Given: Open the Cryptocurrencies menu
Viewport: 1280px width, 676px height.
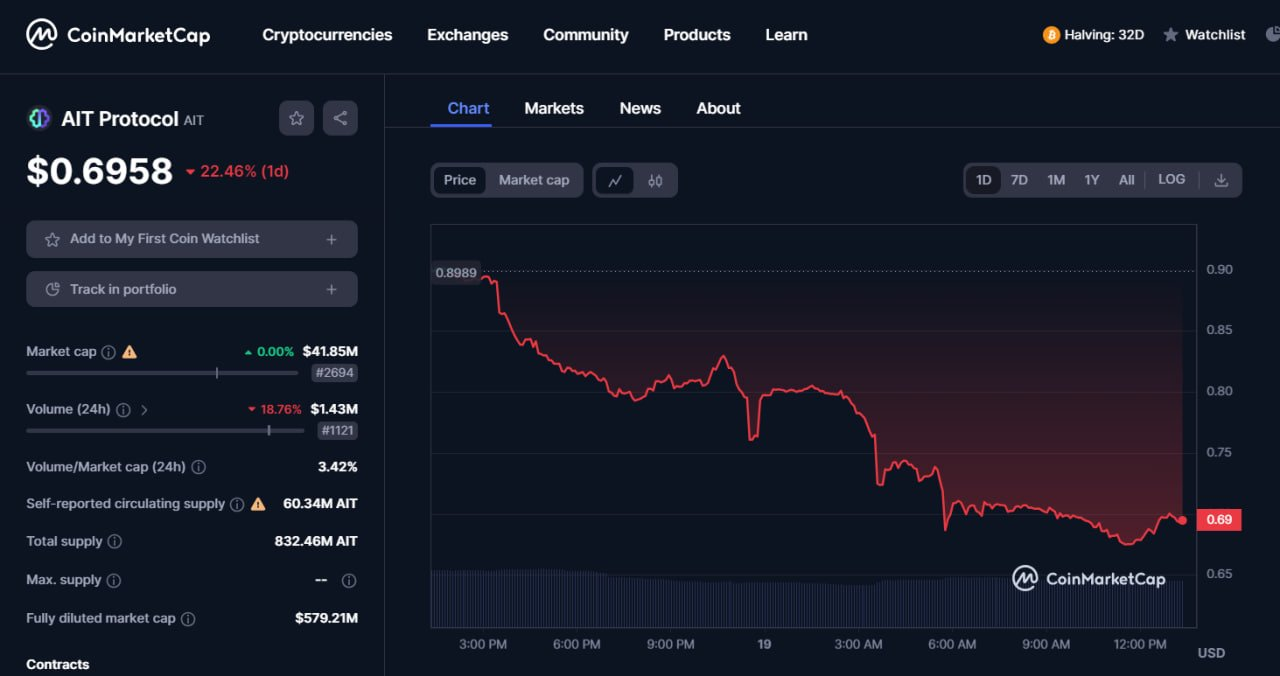Looking at the screenshot, I should 327,35.
